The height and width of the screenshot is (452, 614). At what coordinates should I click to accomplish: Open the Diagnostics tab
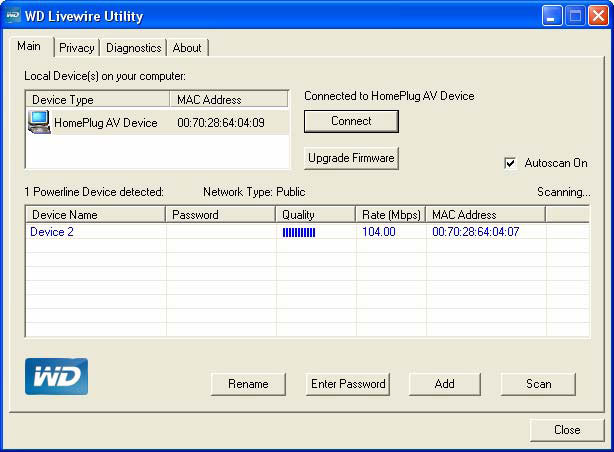tap(134, 48)
